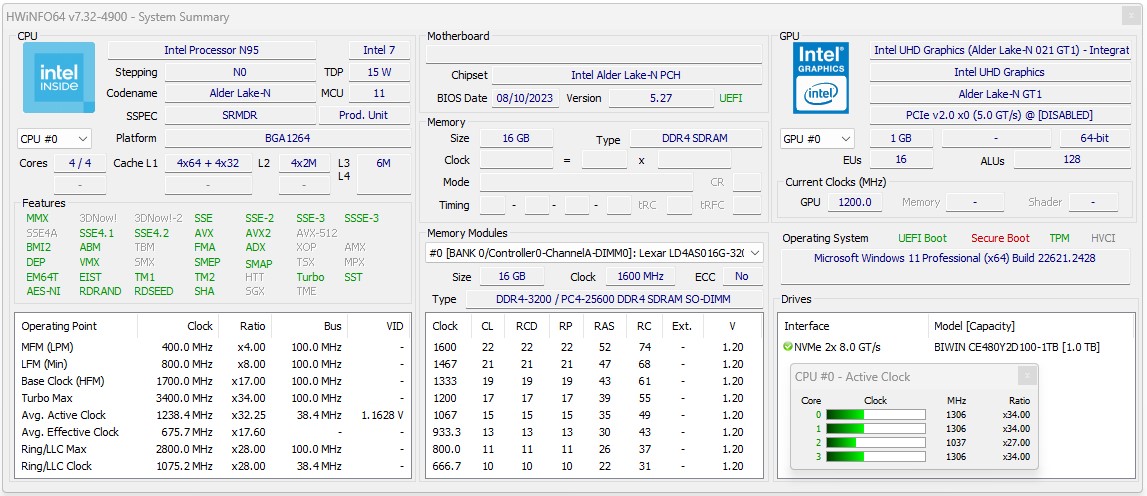
Task: Click the BIOS Date 08/10/2023 field
Action: pyautogui.click(x=526, y=98)
